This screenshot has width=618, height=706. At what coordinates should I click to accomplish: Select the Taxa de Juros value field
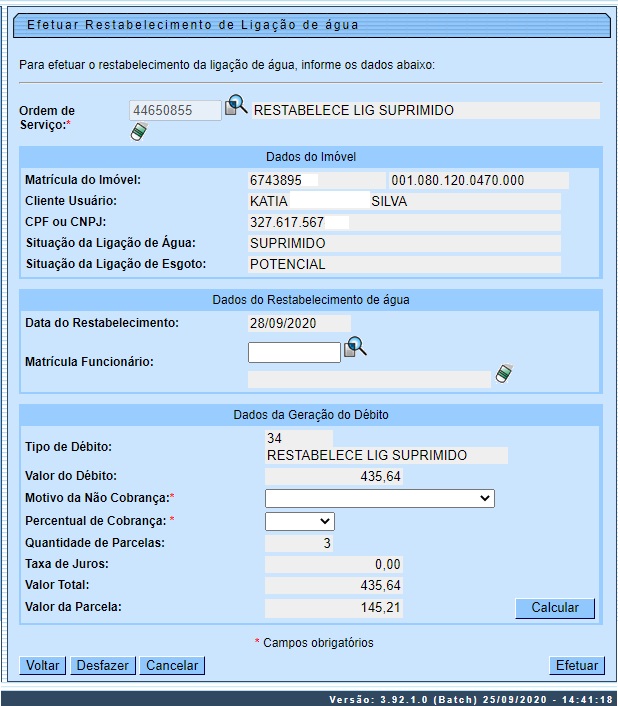334,564
